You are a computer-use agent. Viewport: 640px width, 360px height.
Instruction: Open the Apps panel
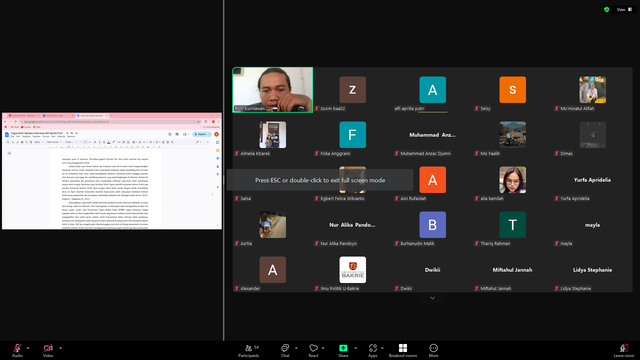(373, 350)
